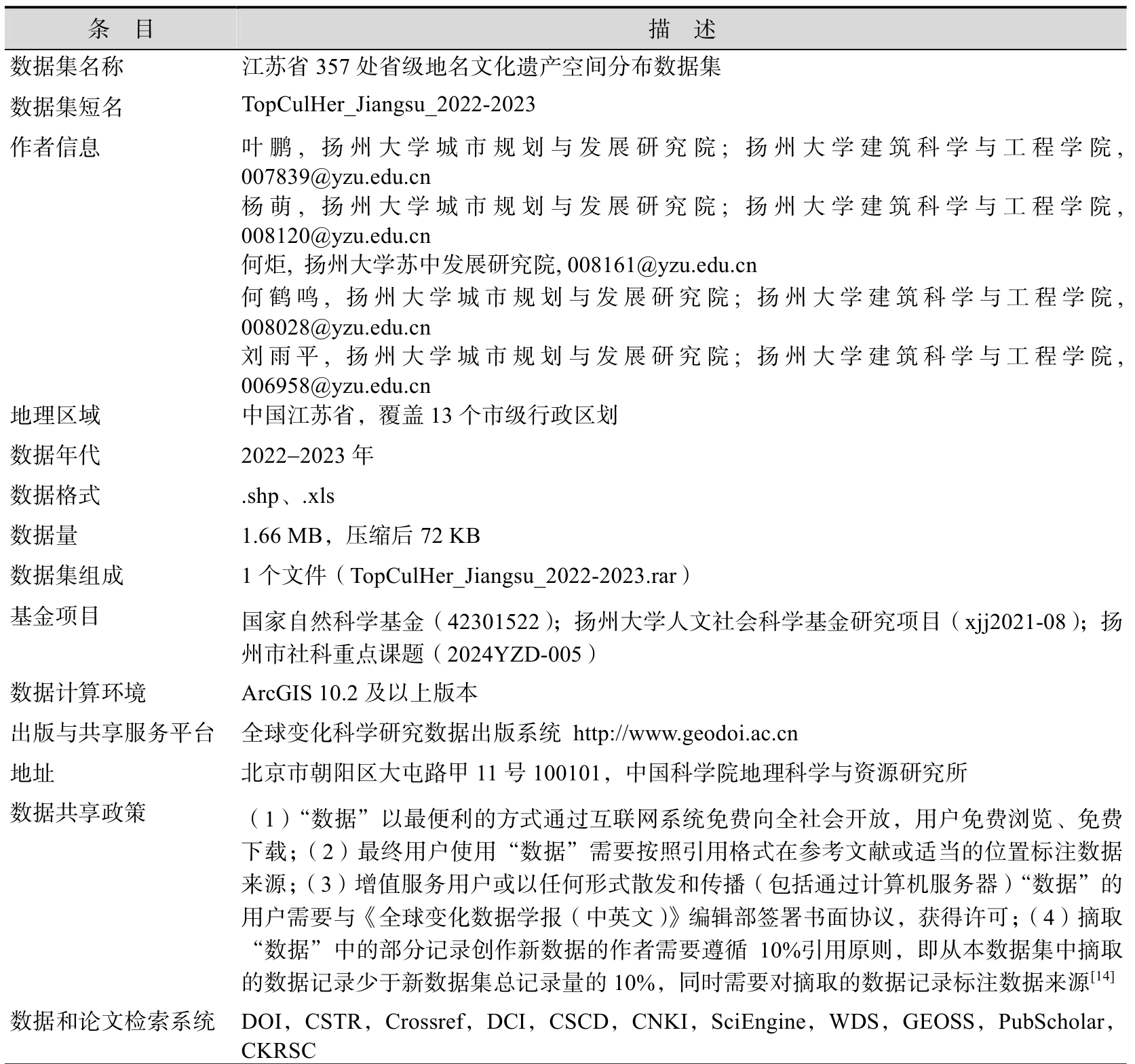This screenshot has width=1135, height=1064.
Task: Click the row label 数据格式
Action: click(55, 495)
